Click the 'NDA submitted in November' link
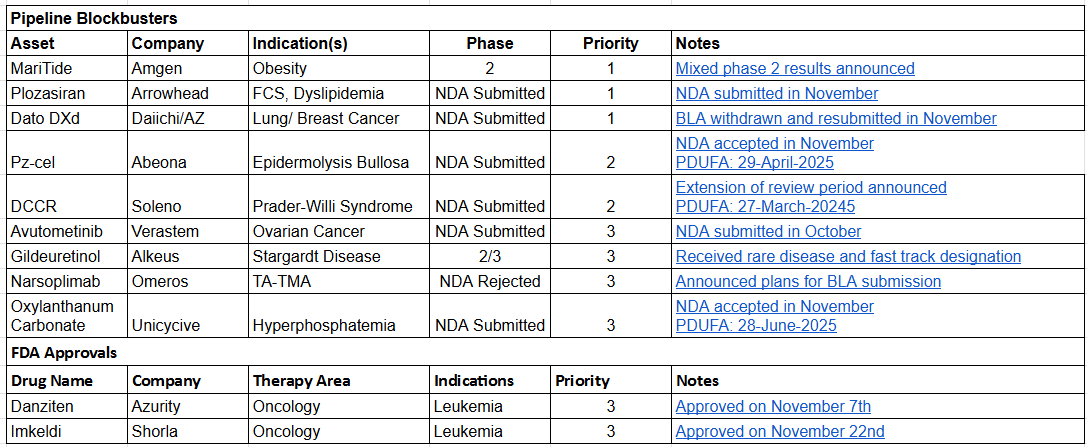The width and height of the screenshot is (1087, 447). click(x=777, y=94)
